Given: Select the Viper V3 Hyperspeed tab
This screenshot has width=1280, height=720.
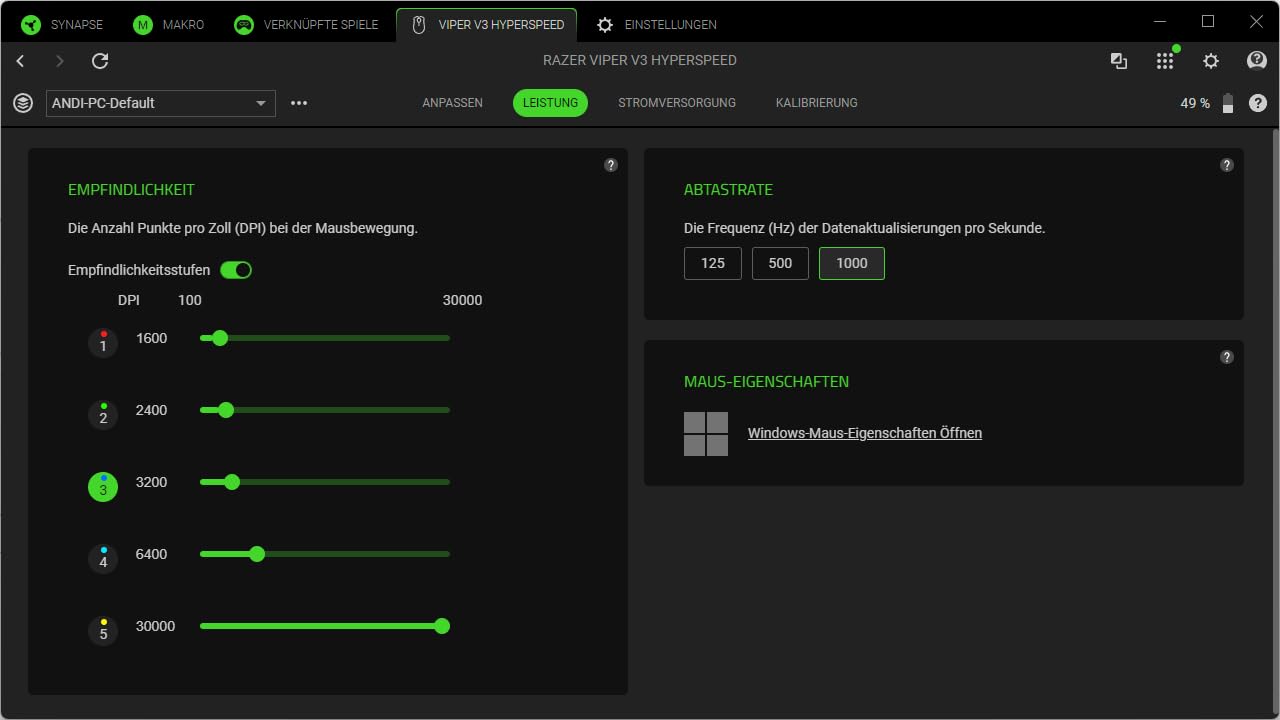Looking at the screenshot, I should pyautogui.click(x=487, y=24).
